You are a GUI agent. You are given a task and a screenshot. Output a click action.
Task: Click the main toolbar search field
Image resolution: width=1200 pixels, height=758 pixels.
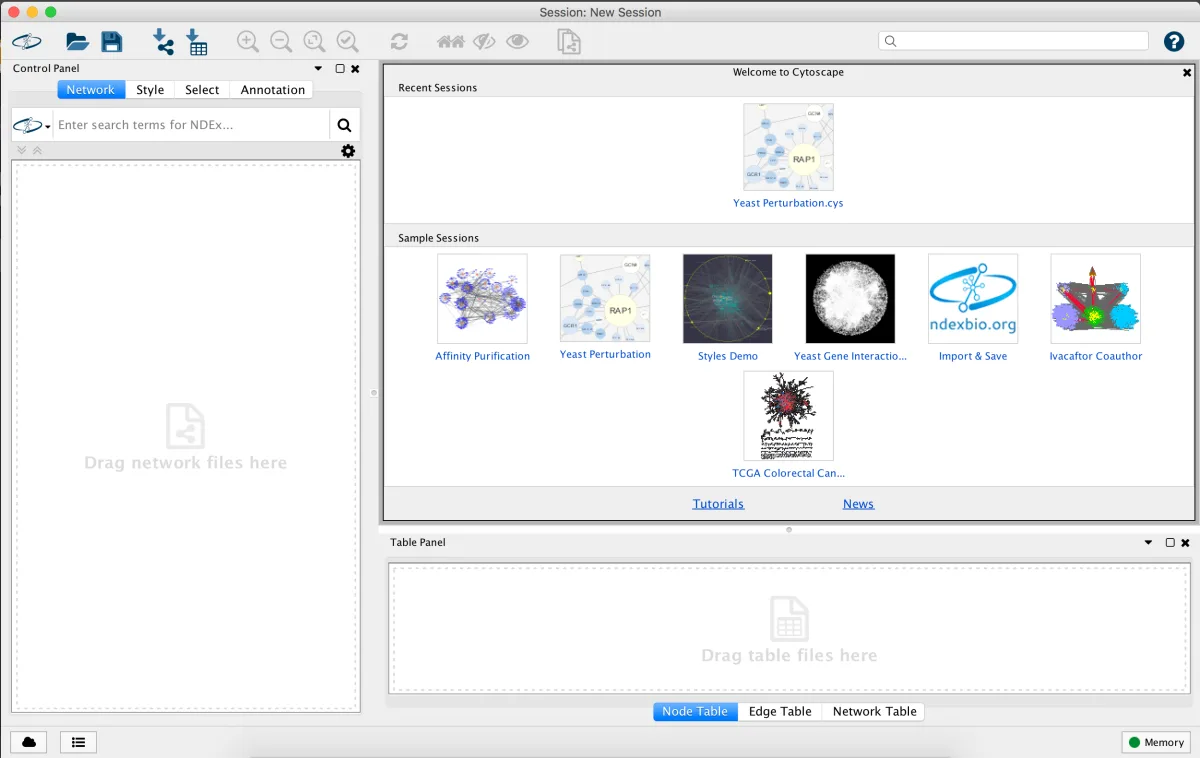(1013, 41)
